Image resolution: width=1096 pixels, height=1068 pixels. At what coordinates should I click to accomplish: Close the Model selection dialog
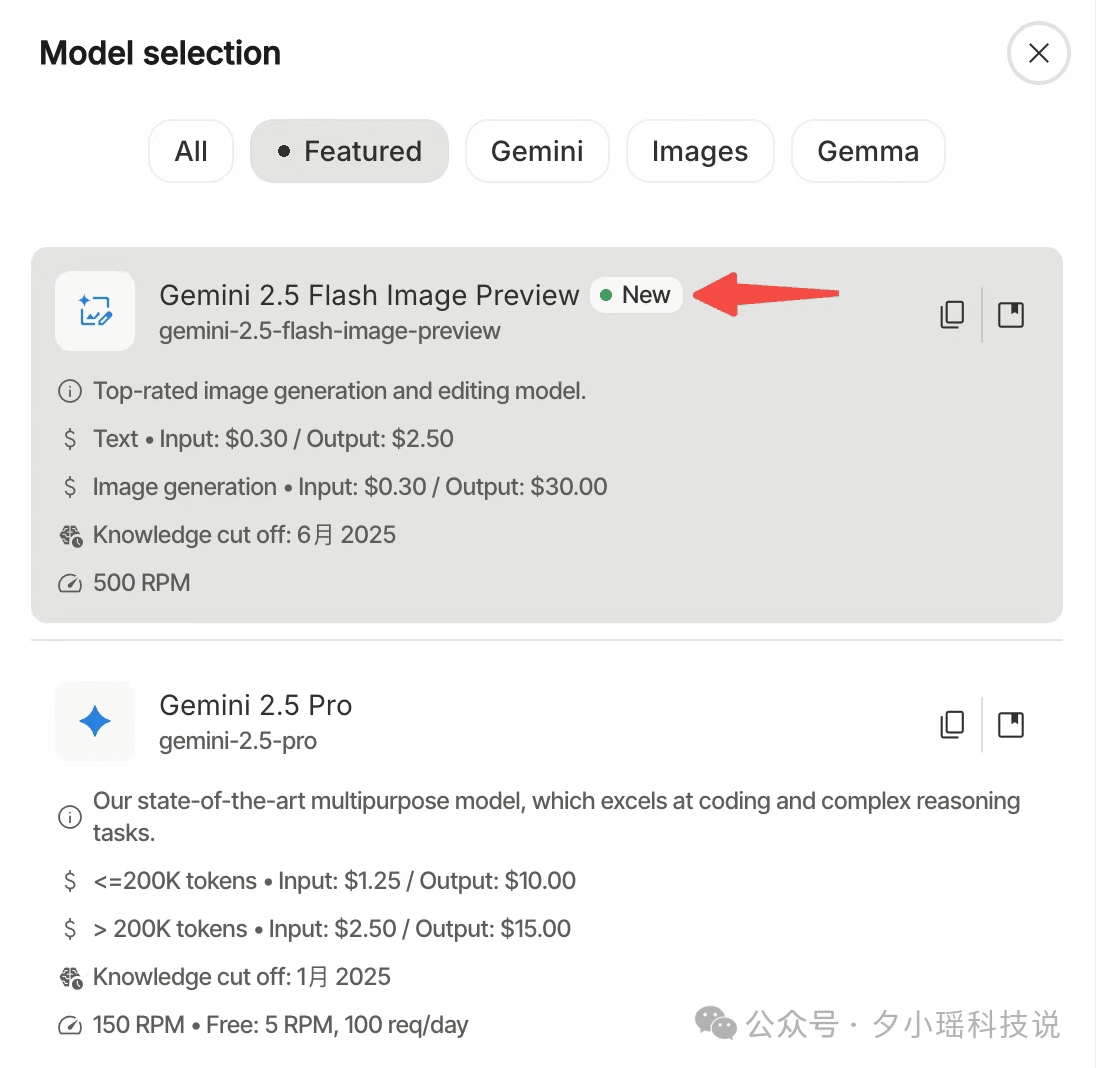[1039, 53]
